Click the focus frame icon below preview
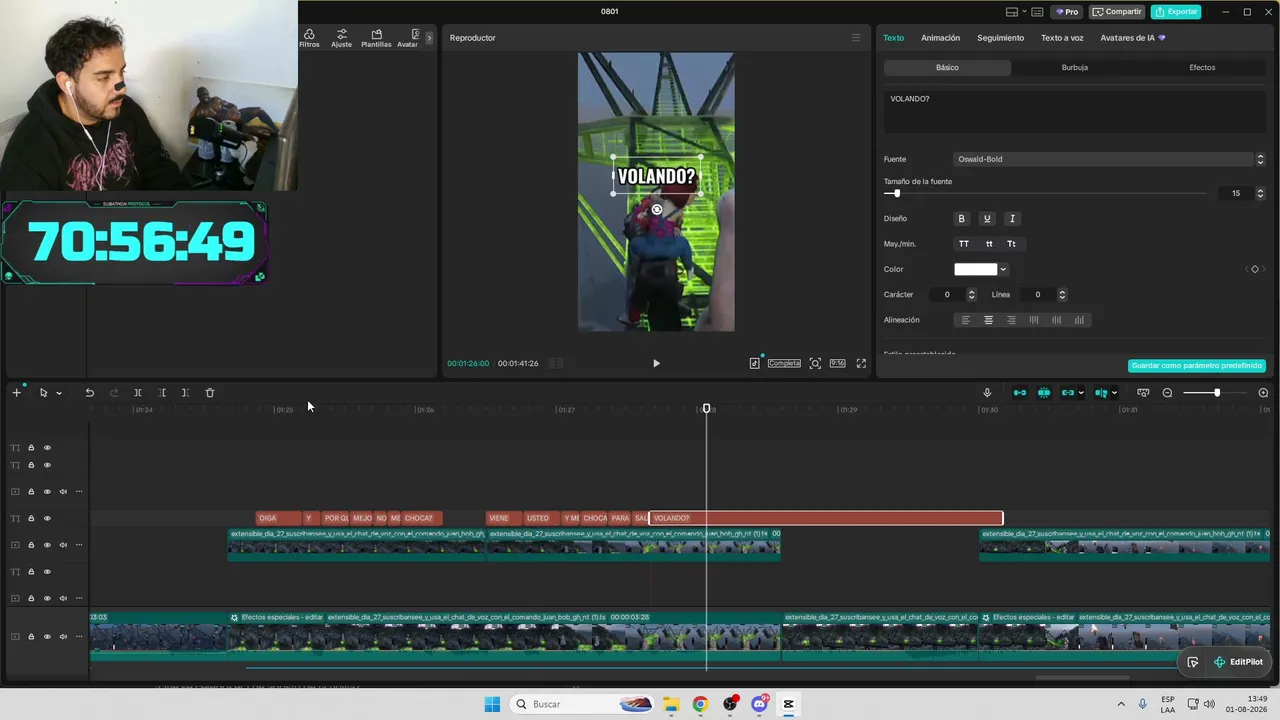 815,364
